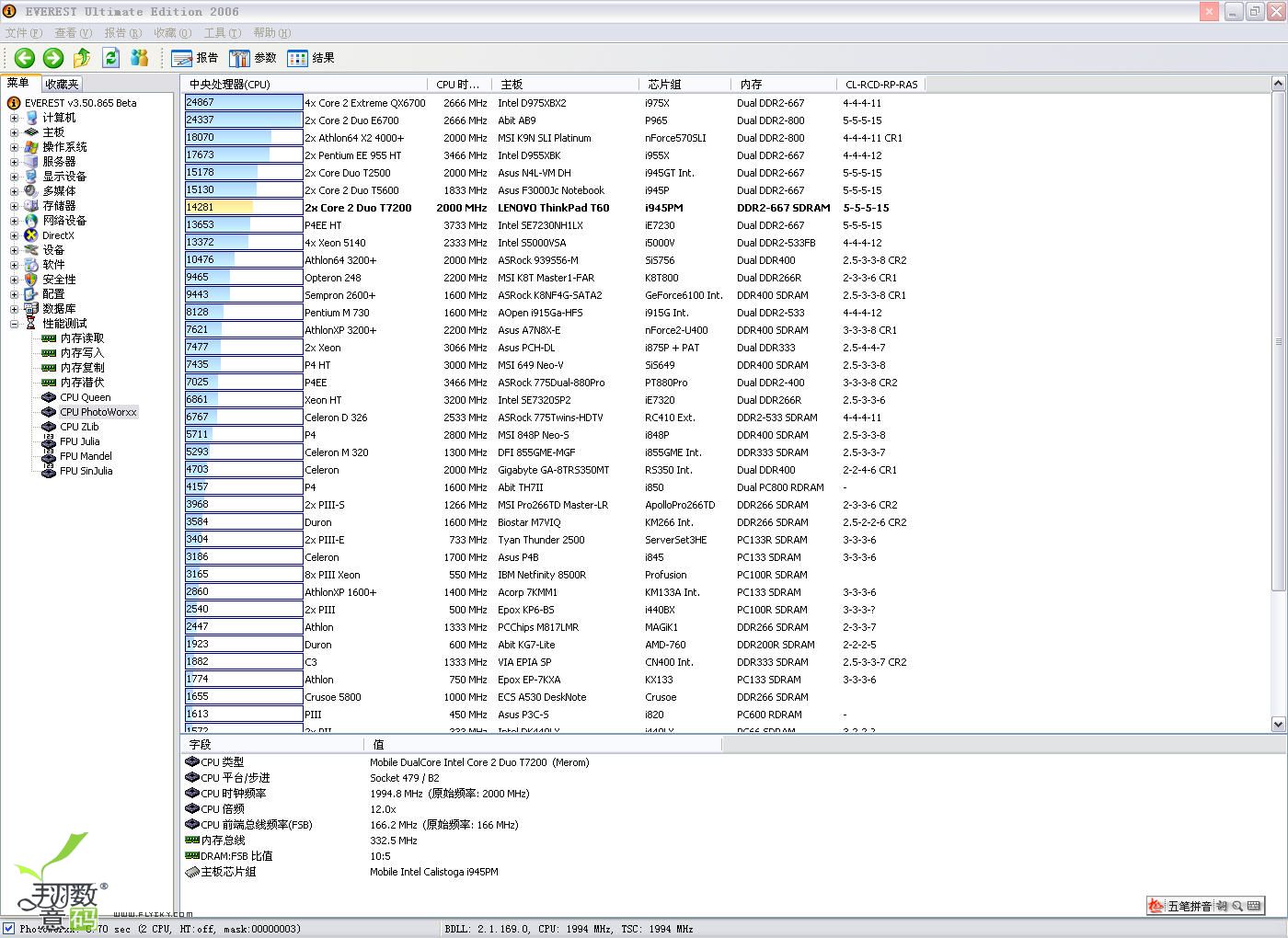Sort by 主板 column header
The width and height of the screenshot is (1288, 938).
point(565,84)
